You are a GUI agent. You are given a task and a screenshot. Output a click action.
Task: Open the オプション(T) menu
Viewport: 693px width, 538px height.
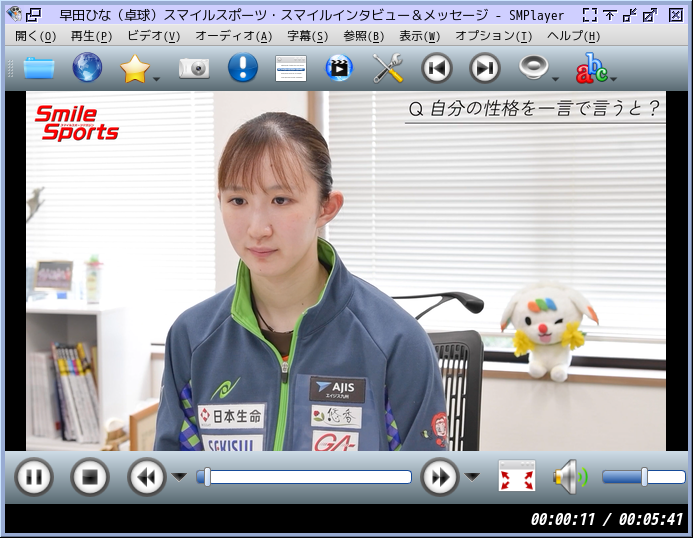[x=493, y=36]
